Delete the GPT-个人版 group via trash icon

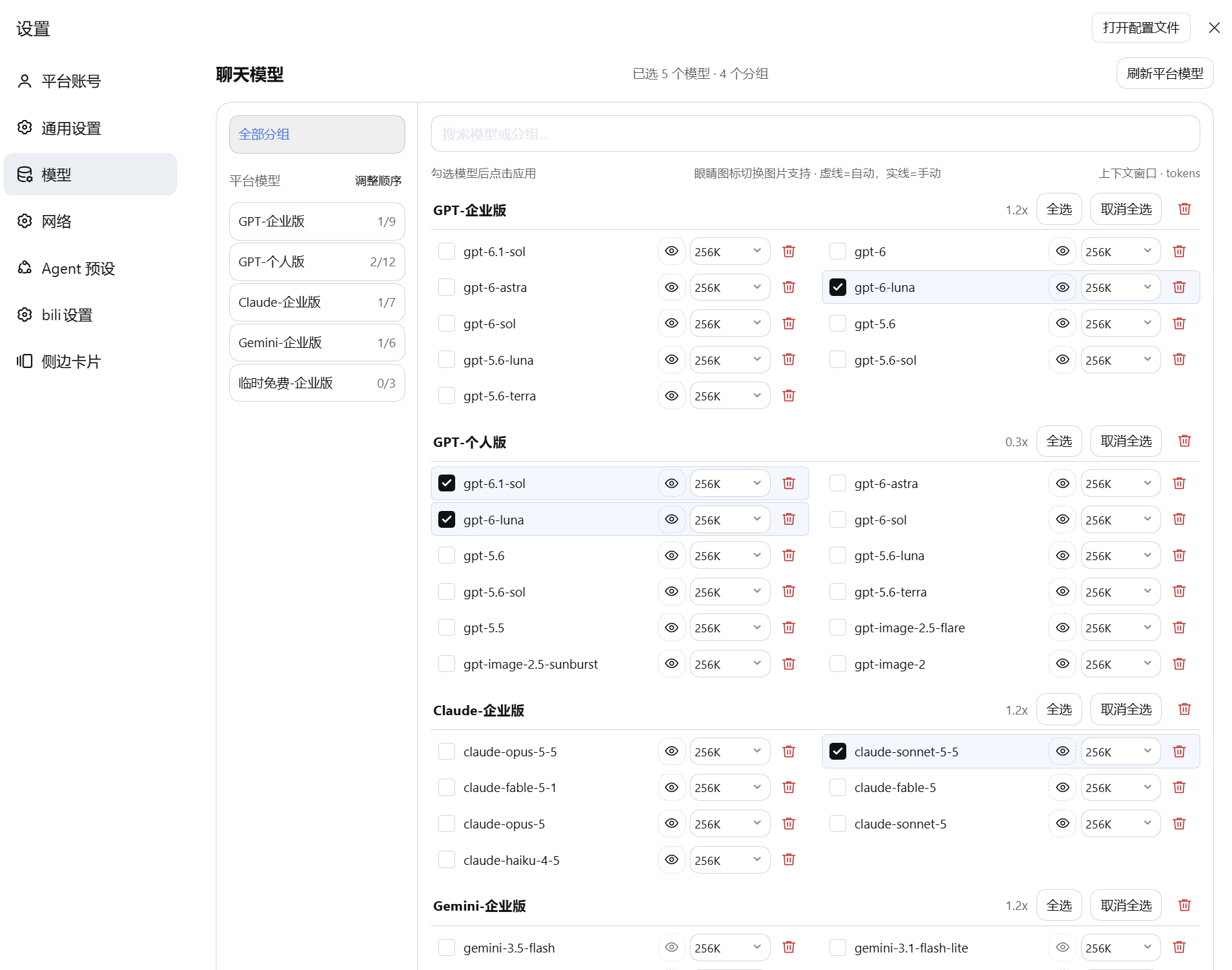1184,441
